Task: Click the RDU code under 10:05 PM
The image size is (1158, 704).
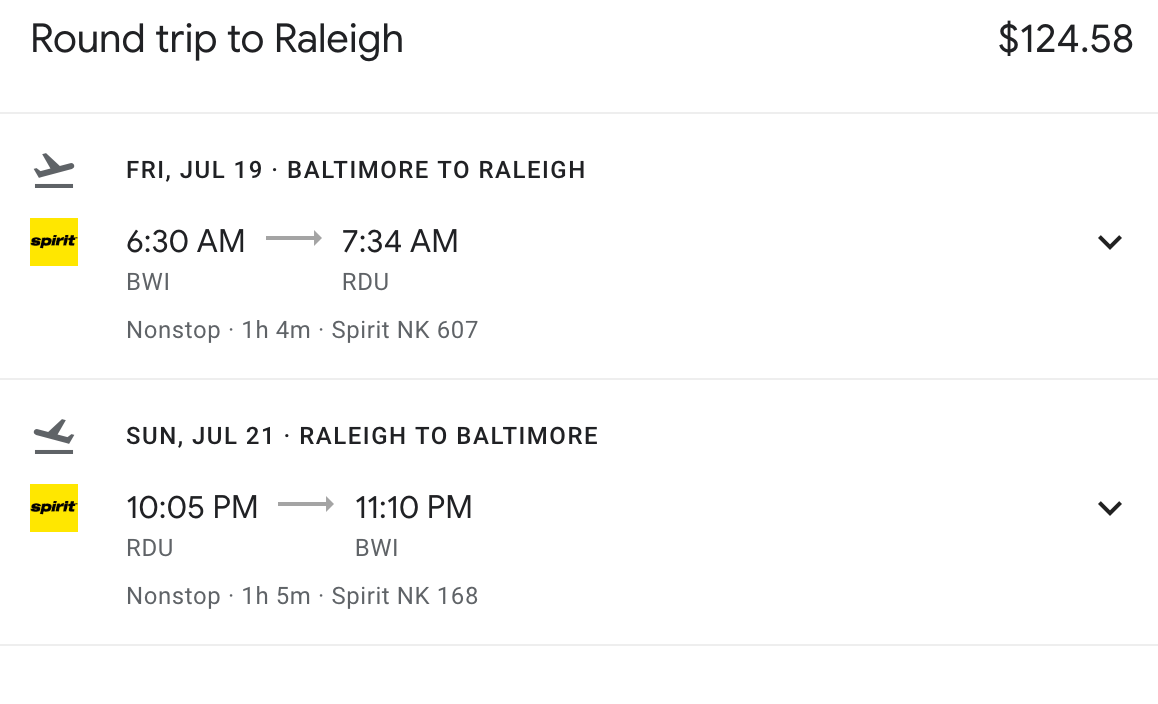Action: [150, 548]
